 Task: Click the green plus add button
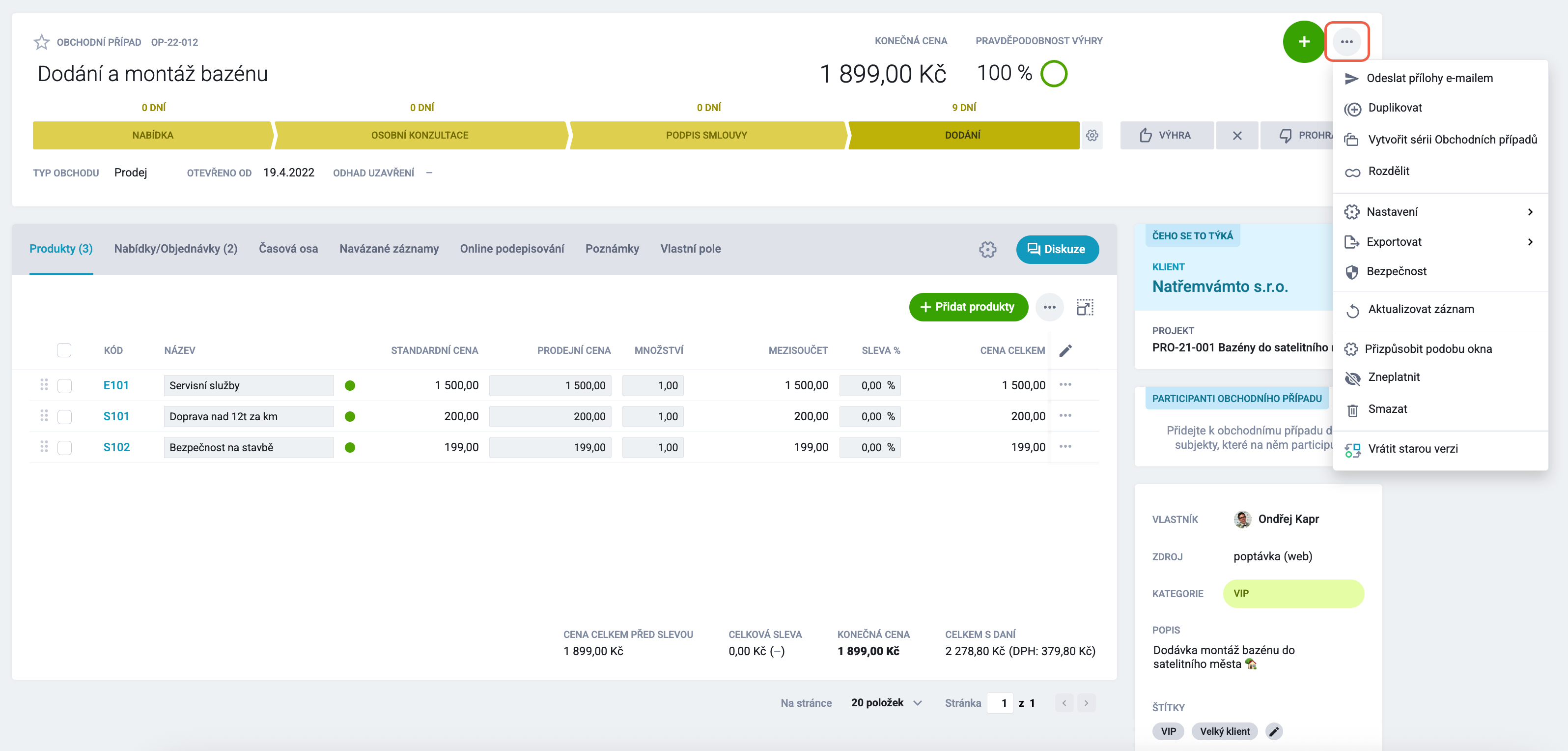pyautogui.click(x=1303, y=41)
